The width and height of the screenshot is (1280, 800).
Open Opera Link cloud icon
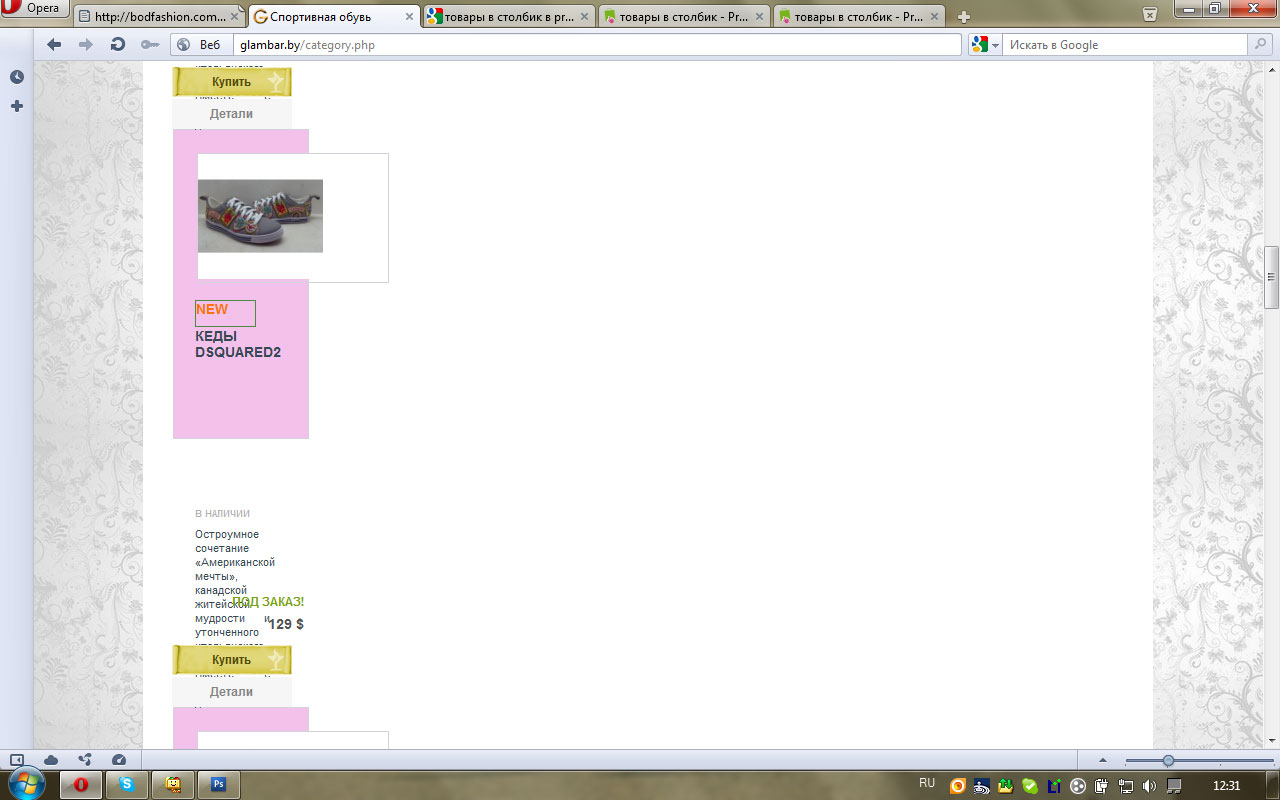(51, 760)
